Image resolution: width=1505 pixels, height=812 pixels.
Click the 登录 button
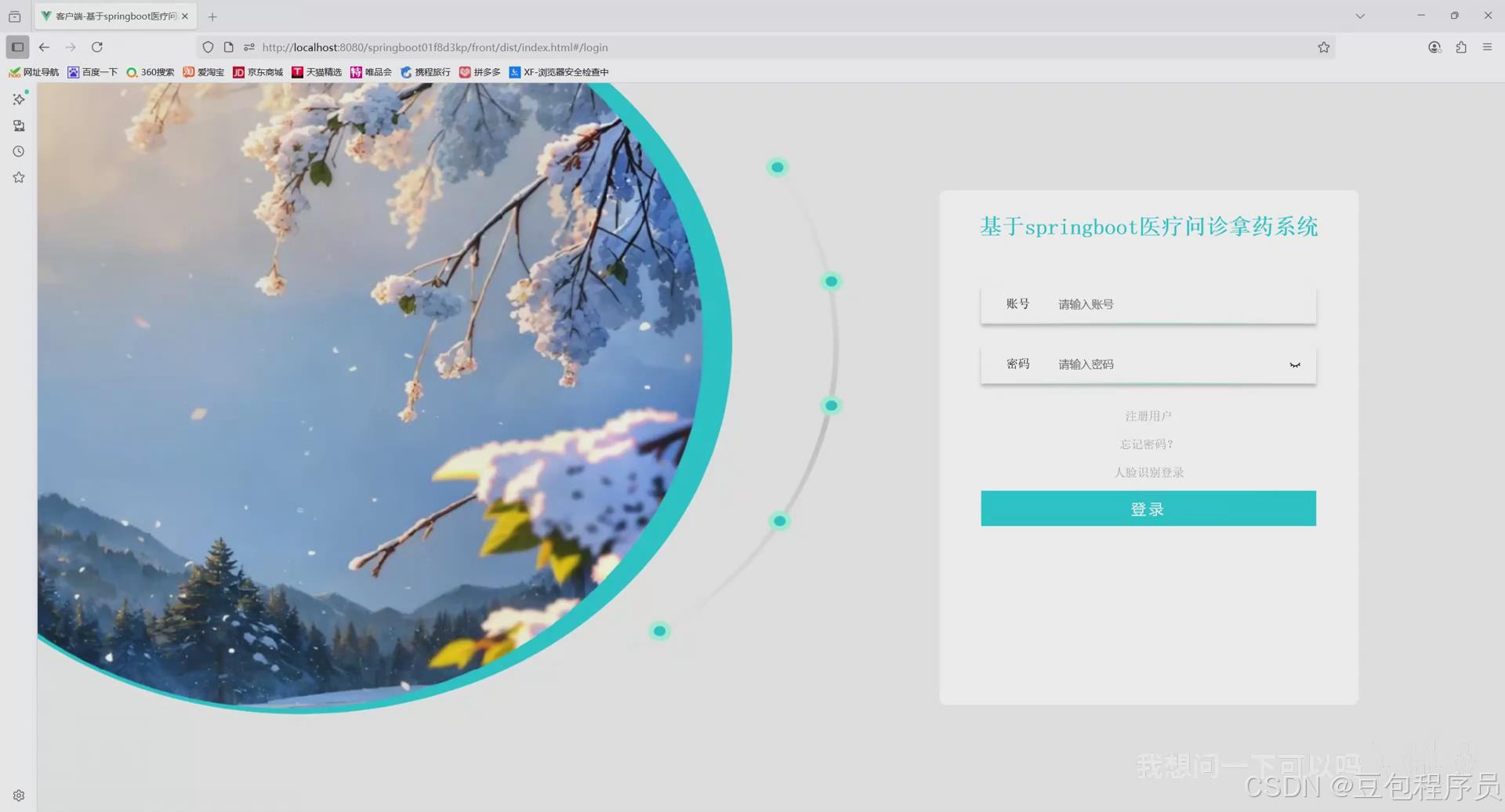coord(1148,509)
